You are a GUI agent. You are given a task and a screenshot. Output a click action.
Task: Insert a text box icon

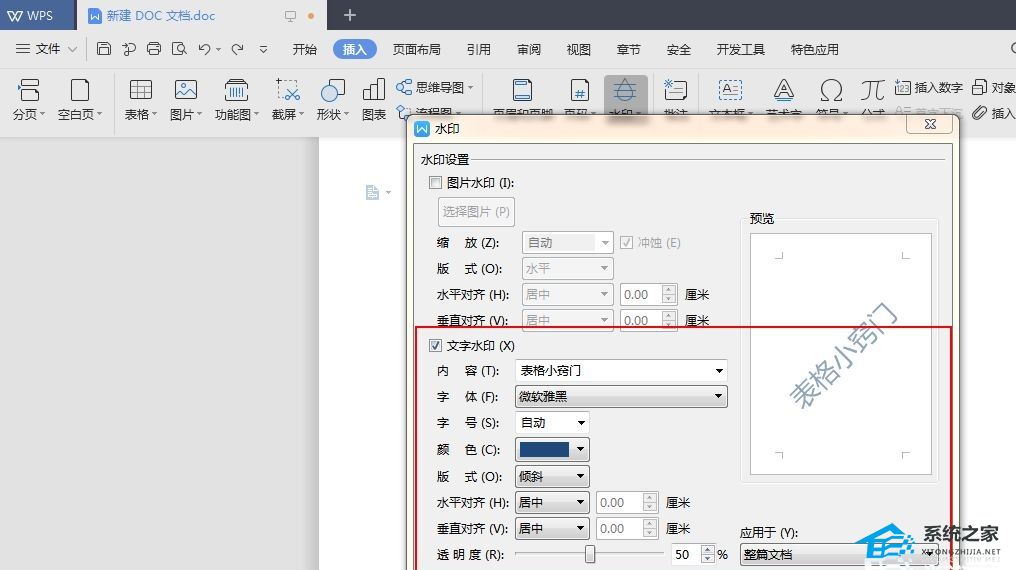pos(730,91)
